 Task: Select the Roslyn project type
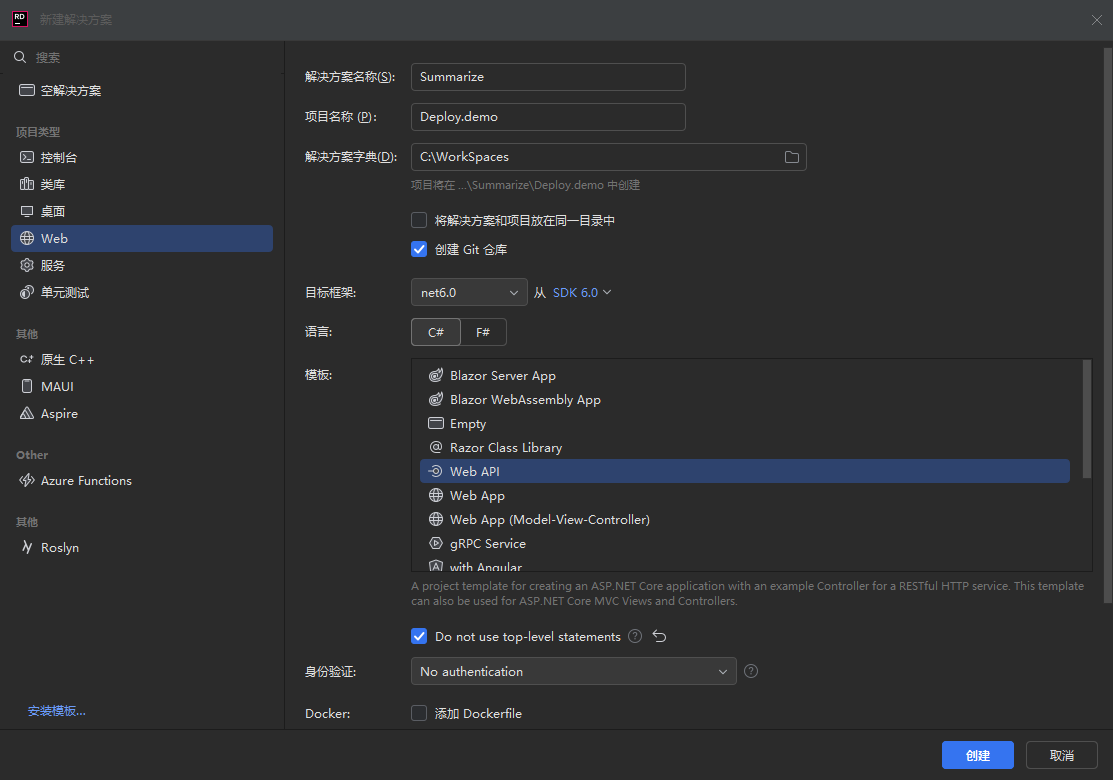click(x=60, y=548)
